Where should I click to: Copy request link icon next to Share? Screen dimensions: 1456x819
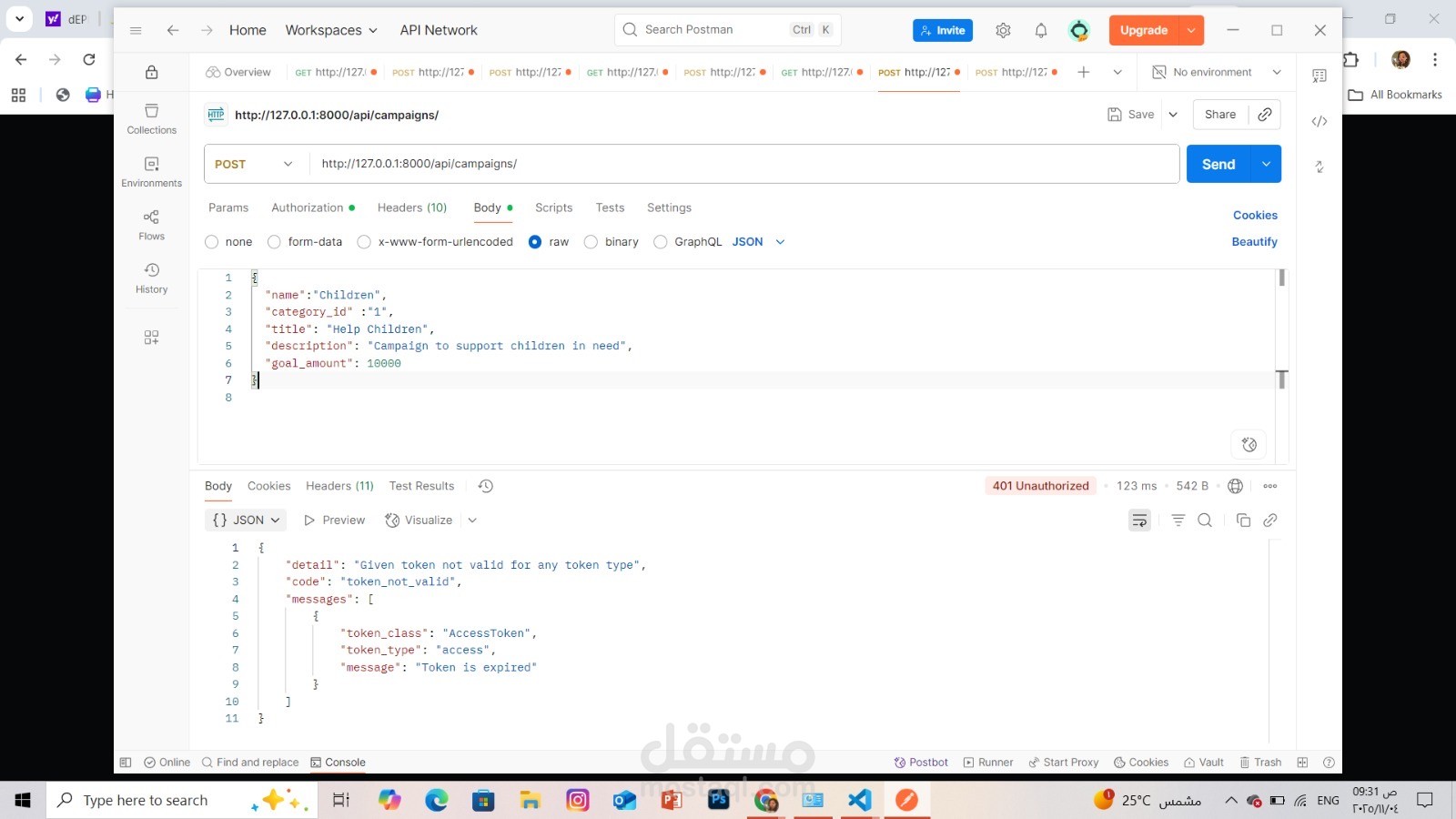[1265, 115]
